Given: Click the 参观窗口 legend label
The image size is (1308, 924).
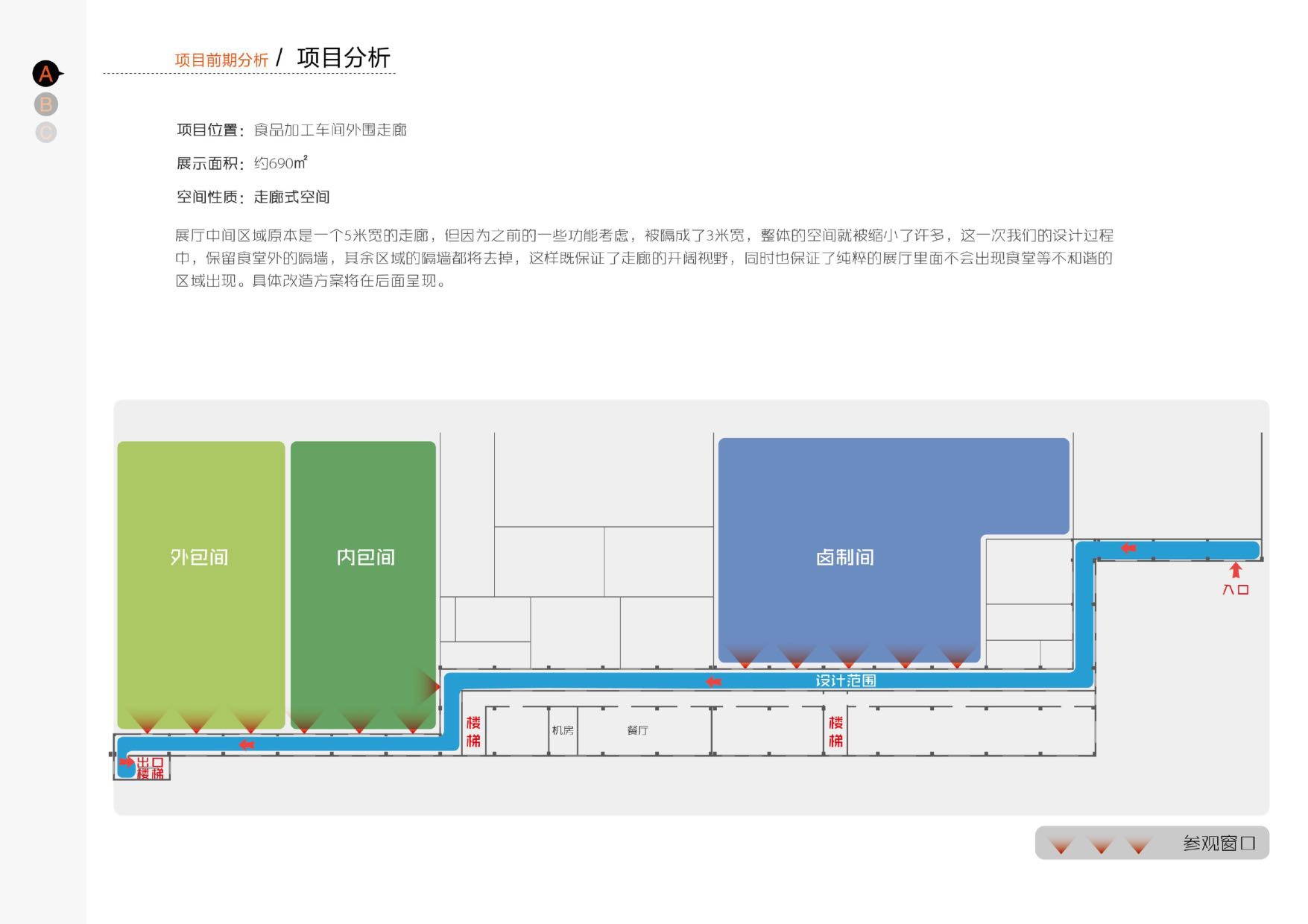Looking at the screenshot, I should (x=1219, y=844).
